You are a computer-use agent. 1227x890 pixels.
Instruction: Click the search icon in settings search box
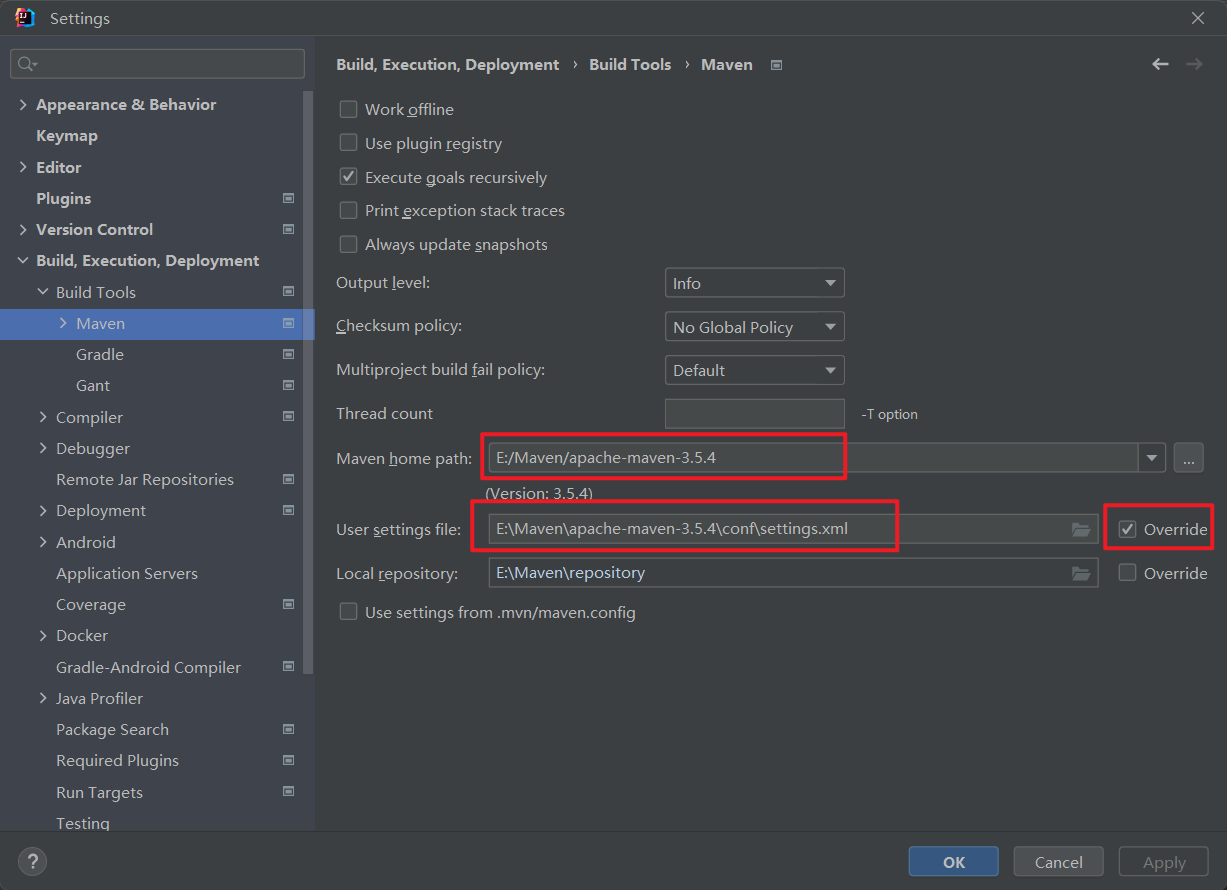coord(27,64)
